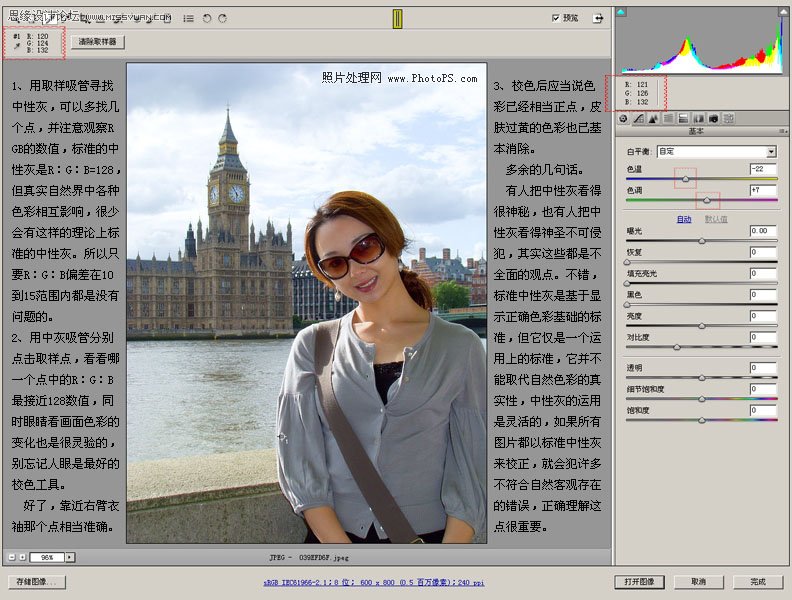Toggle full screen mode icon
Screen dimensions: 792x600
pos(598,18)
